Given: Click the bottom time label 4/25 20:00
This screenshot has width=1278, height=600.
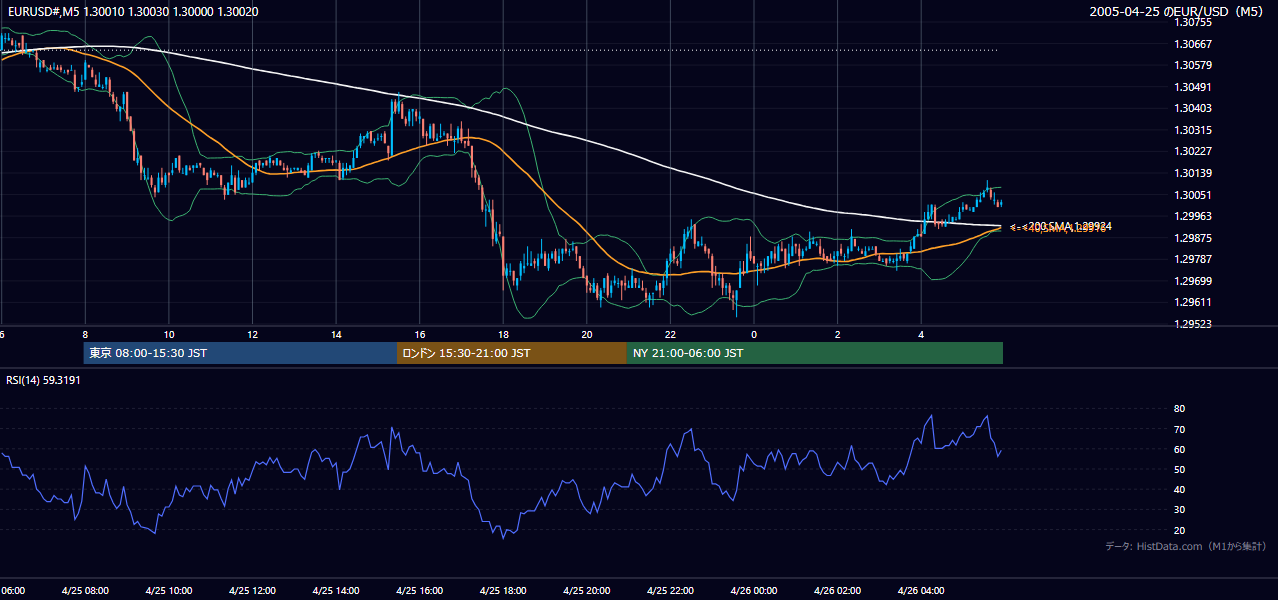Looking at the screenshot, I should pos(587,590).
